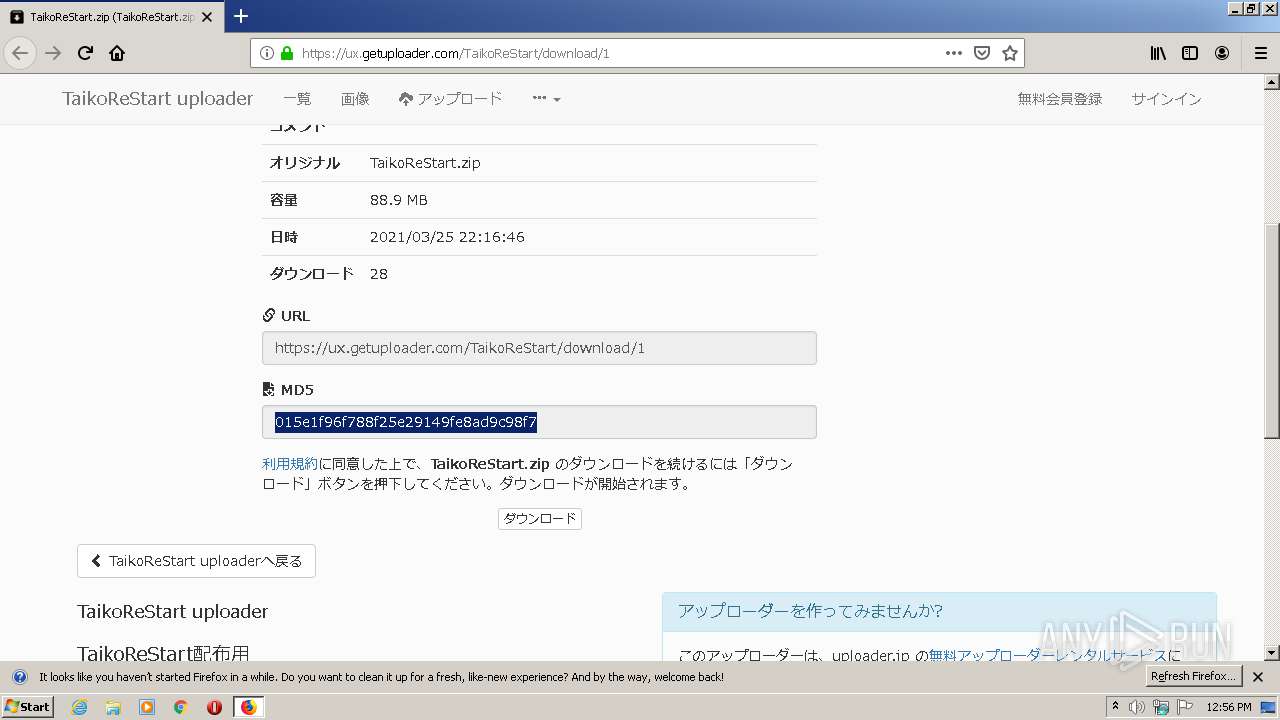Click the Refresh Firefox button

tap(1193, 677)
